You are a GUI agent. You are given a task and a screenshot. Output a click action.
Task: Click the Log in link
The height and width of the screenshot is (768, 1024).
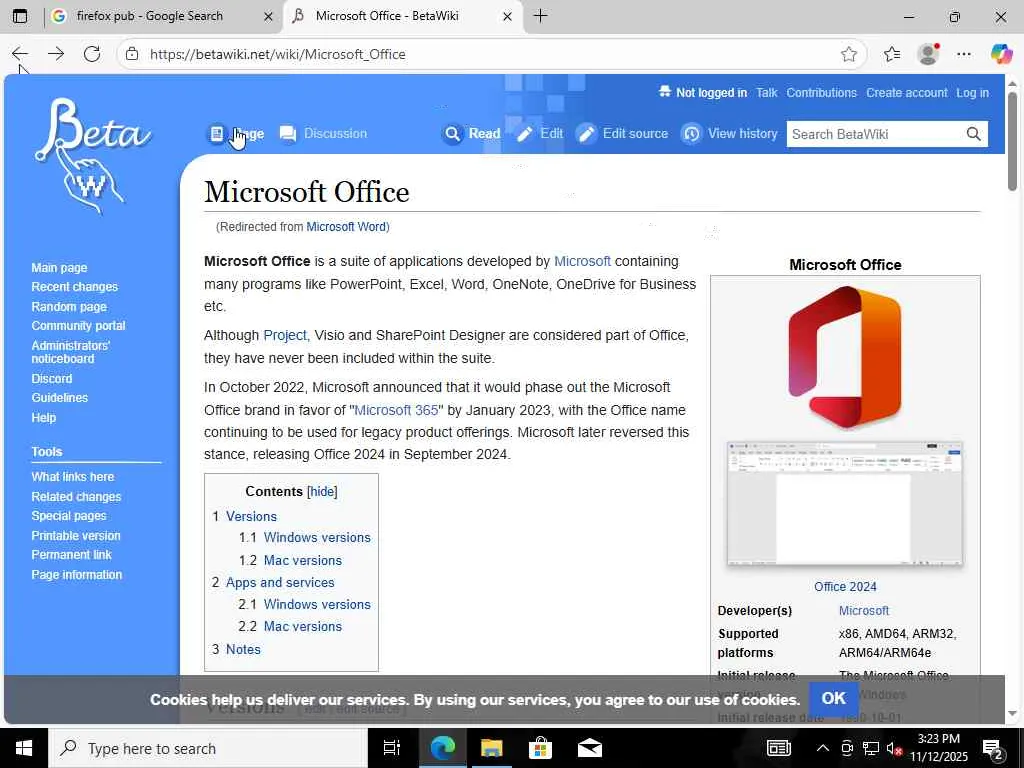[x=972, y=93]
